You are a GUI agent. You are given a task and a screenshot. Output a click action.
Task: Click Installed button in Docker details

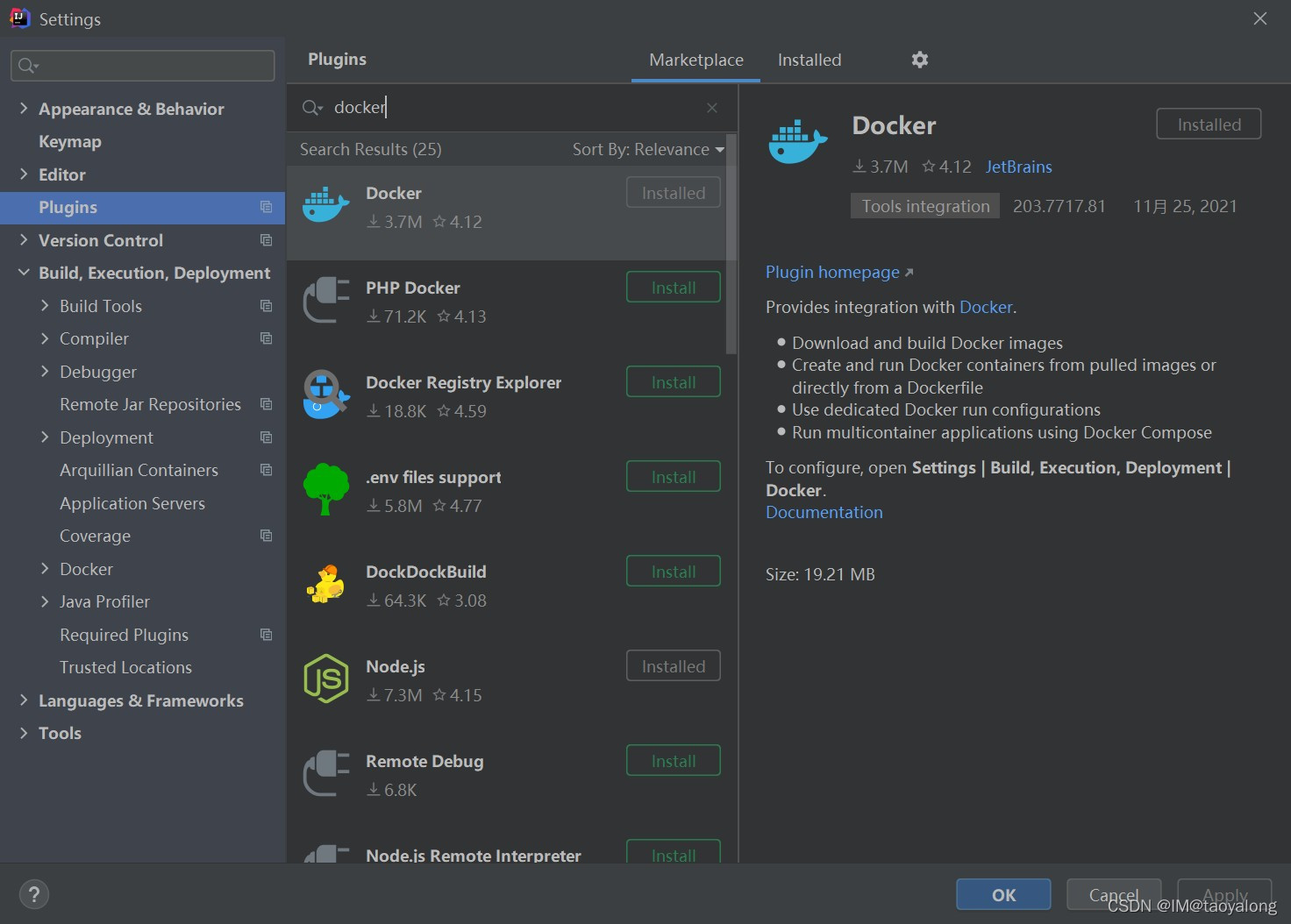click(x=1209, y=124)
